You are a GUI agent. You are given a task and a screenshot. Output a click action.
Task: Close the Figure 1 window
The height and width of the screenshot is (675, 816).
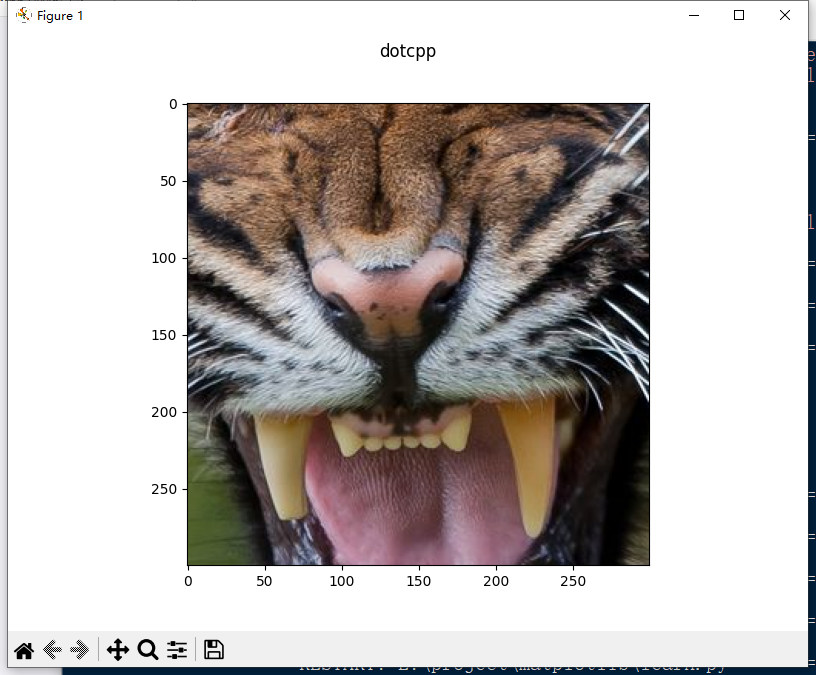pos(785,15)
